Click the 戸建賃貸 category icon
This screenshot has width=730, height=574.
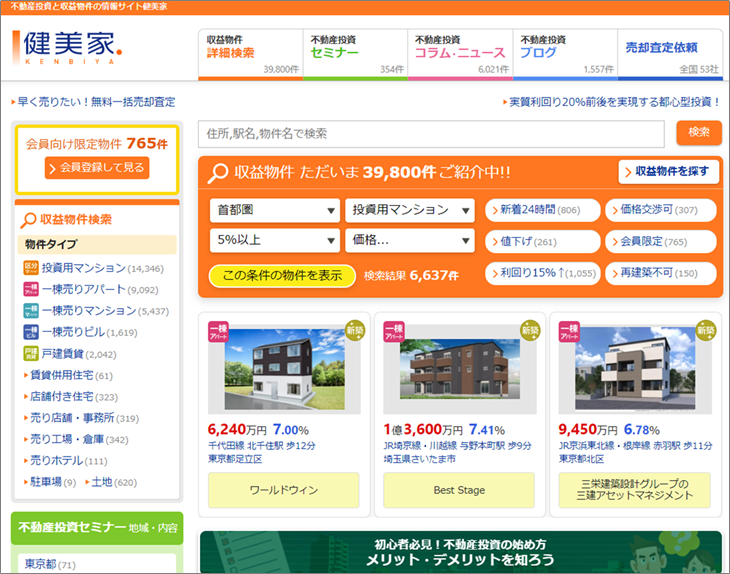[x=30, y=354]
